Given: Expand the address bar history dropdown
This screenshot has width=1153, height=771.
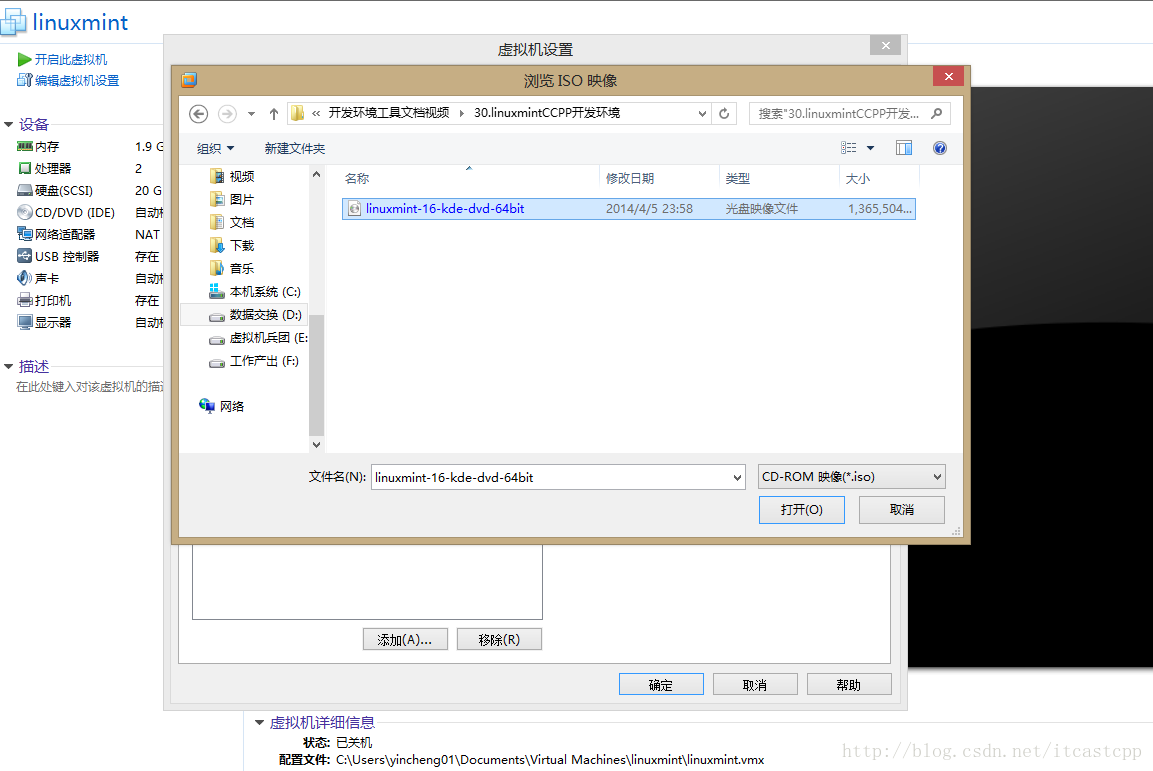Looking at the screenshot, I should tap(702, 114).
